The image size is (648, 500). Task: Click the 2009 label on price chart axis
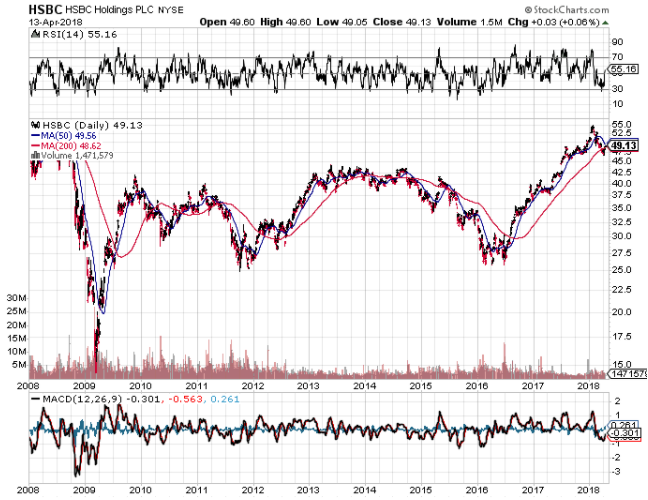(84, 386)
